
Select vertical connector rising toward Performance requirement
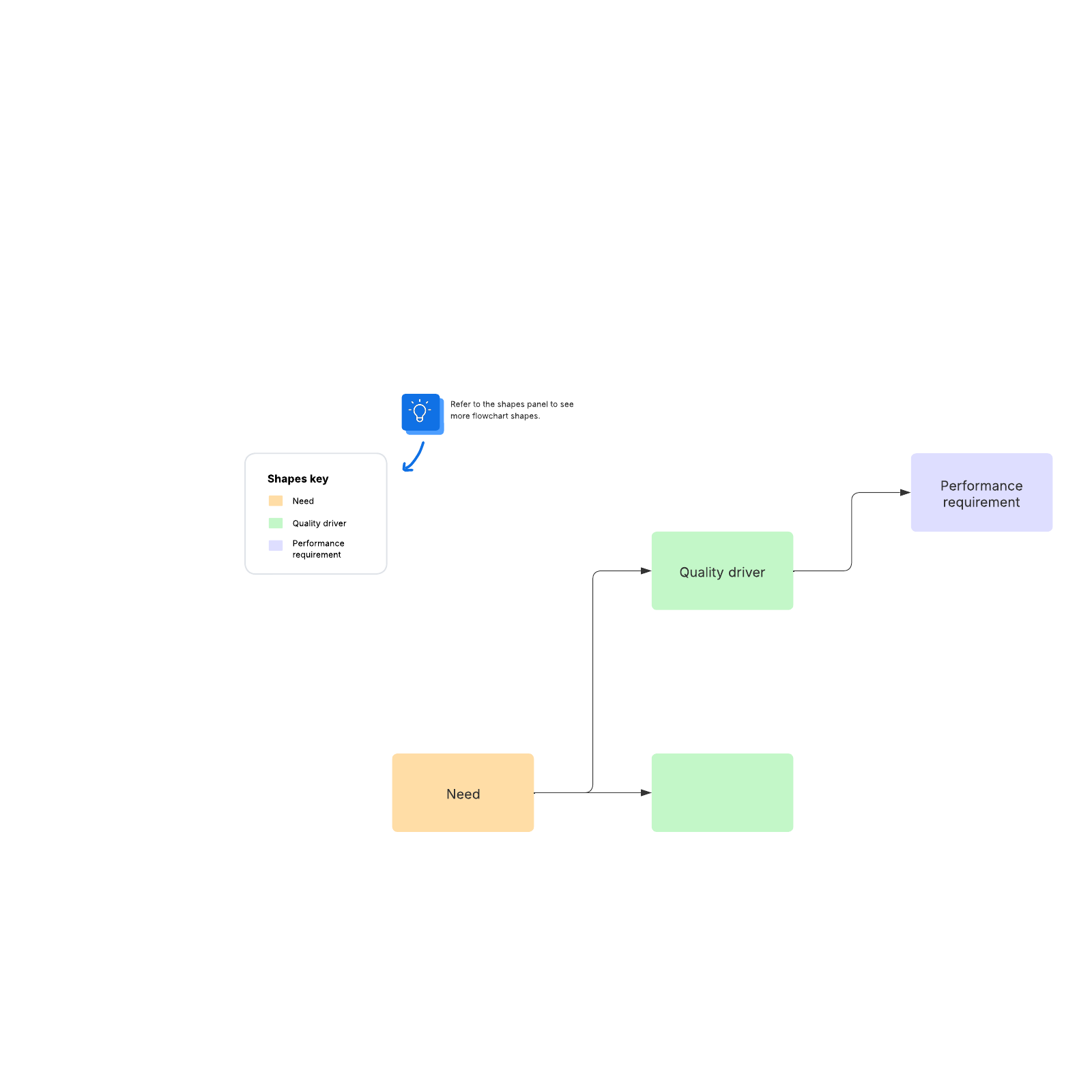852,532
